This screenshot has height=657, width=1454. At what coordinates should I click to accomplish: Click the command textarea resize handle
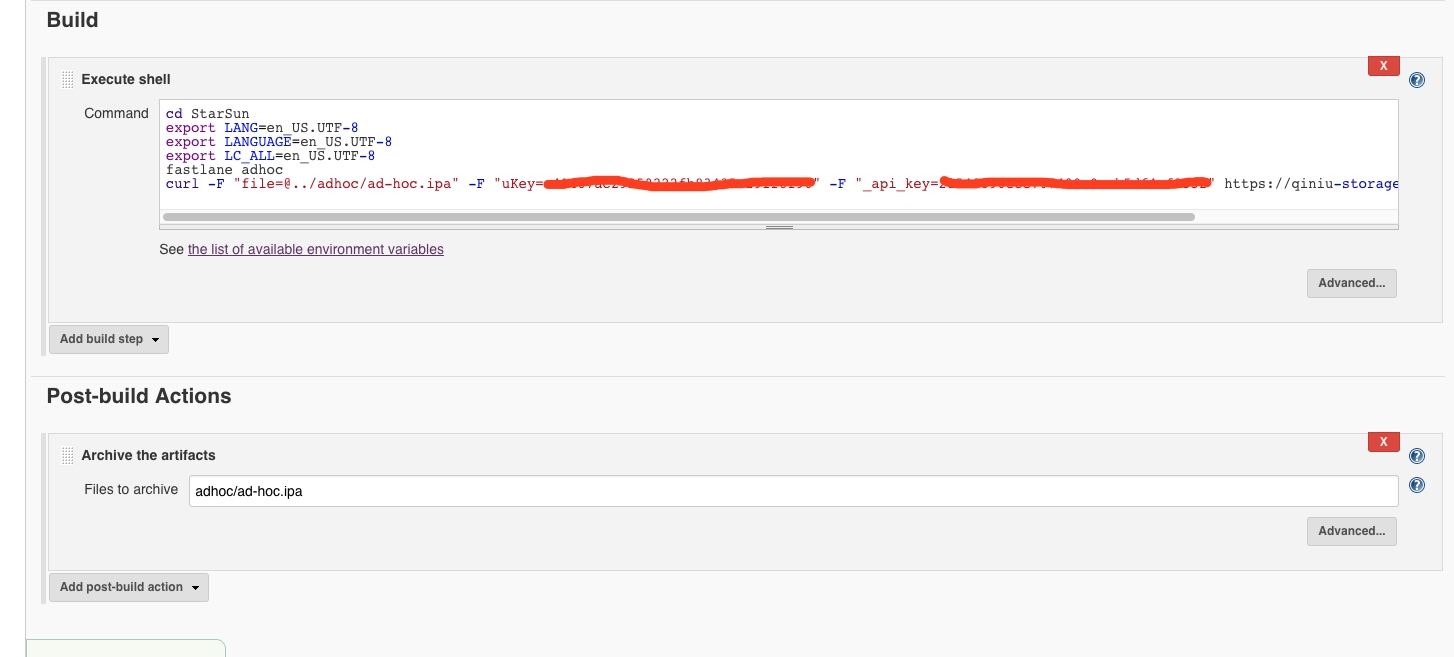click(x=778, y=227)
